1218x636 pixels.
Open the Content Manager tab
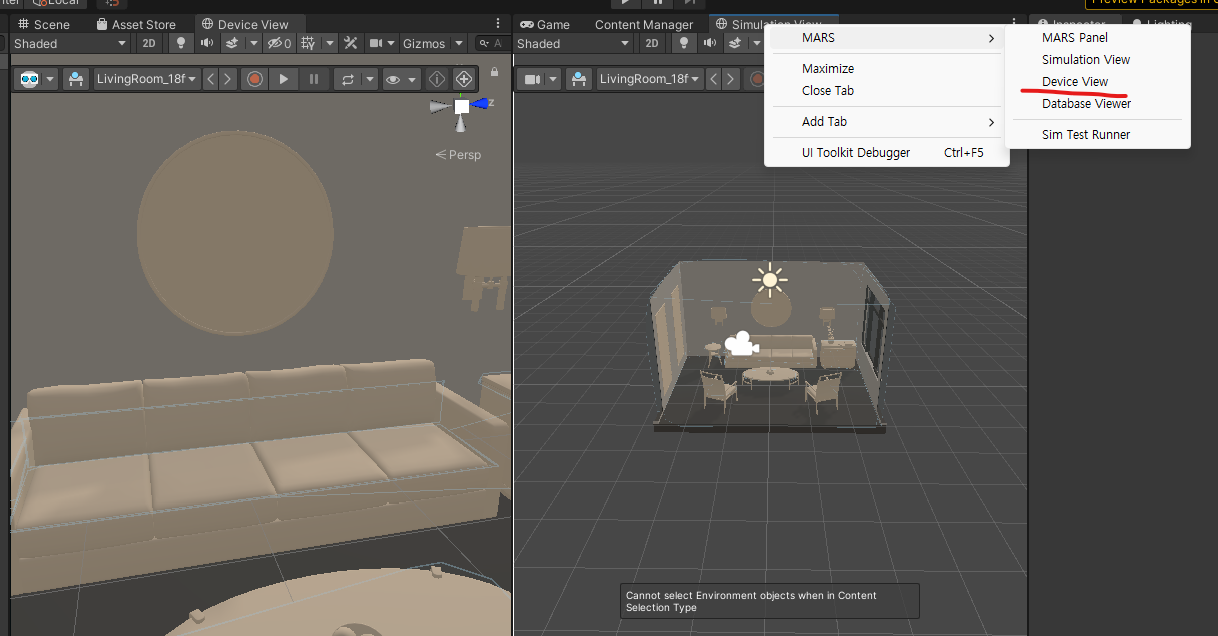644,24
